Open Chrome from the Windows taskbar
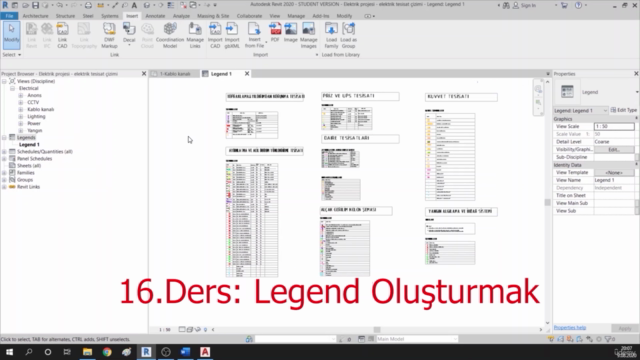The image size is (640, 360). (x=107, y=351)
